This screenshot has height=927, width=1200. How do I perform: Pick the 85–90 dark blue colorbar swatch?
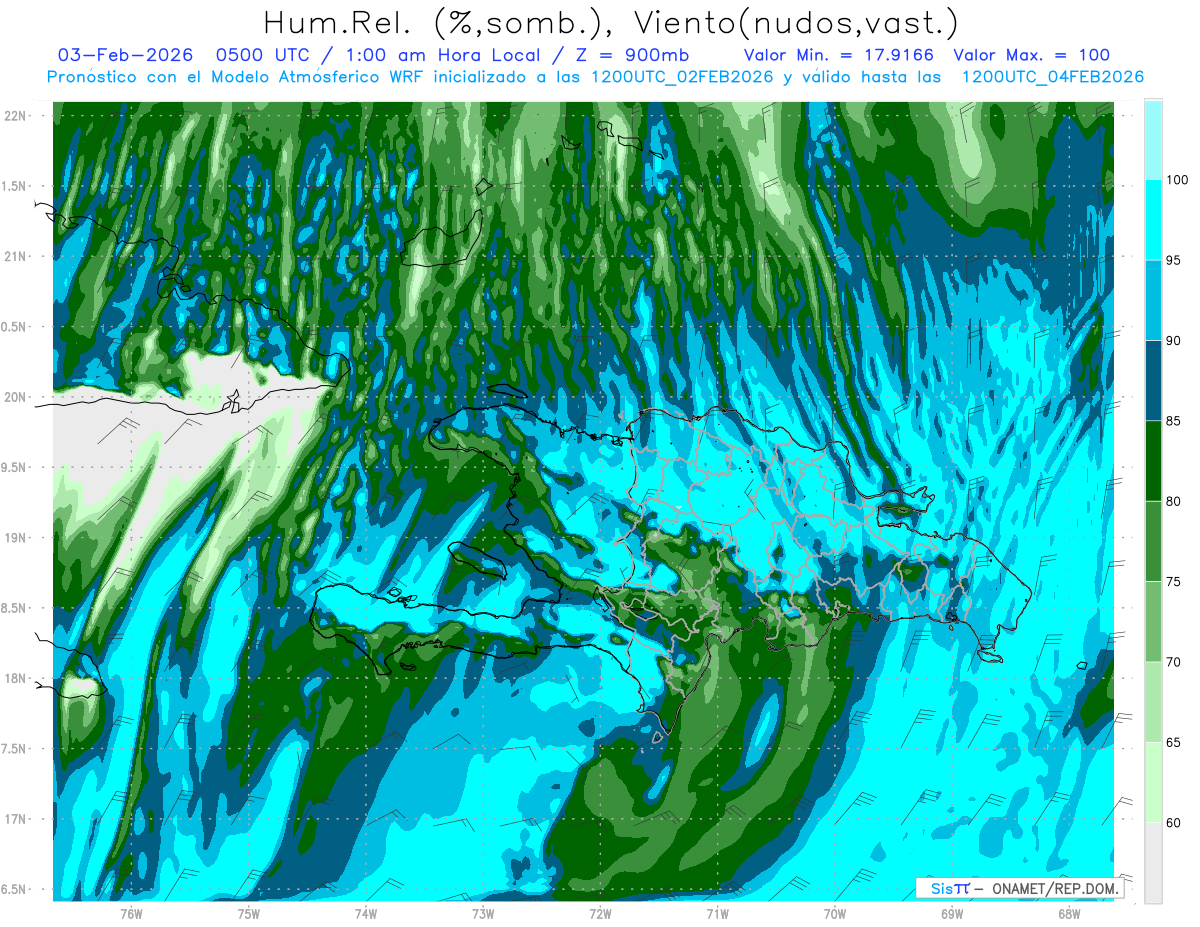click(x=1153, y=381)
